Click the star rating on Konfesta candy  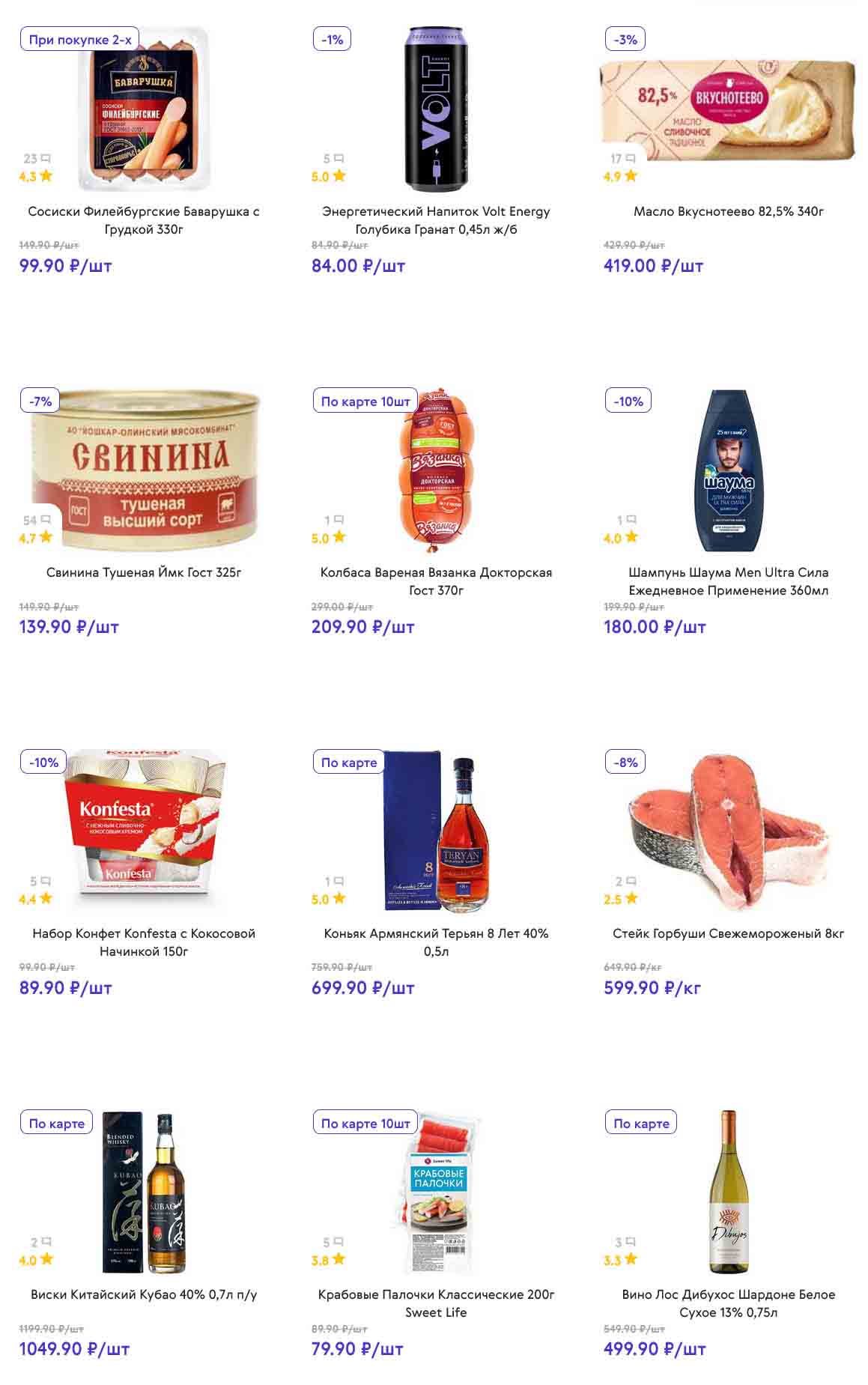(x=46, y=898)
